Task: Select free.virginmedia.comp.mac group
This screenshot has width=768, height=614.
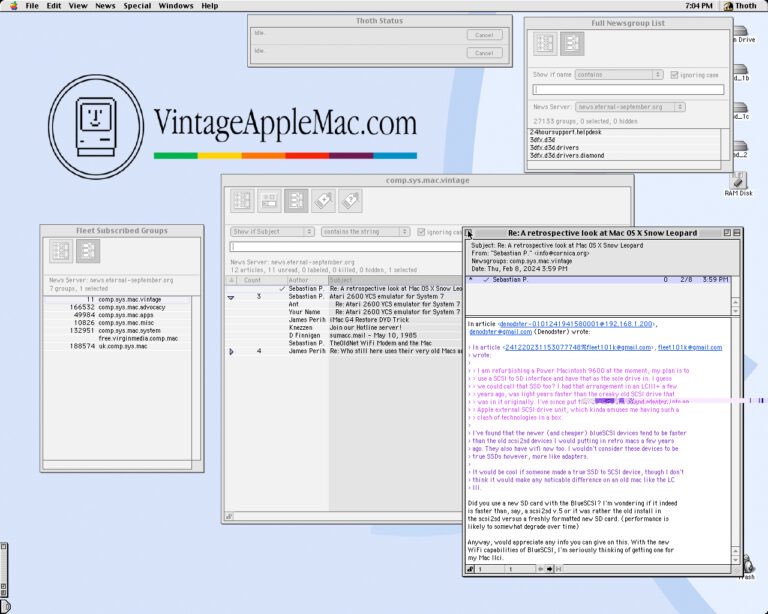Action: (117, 339)
